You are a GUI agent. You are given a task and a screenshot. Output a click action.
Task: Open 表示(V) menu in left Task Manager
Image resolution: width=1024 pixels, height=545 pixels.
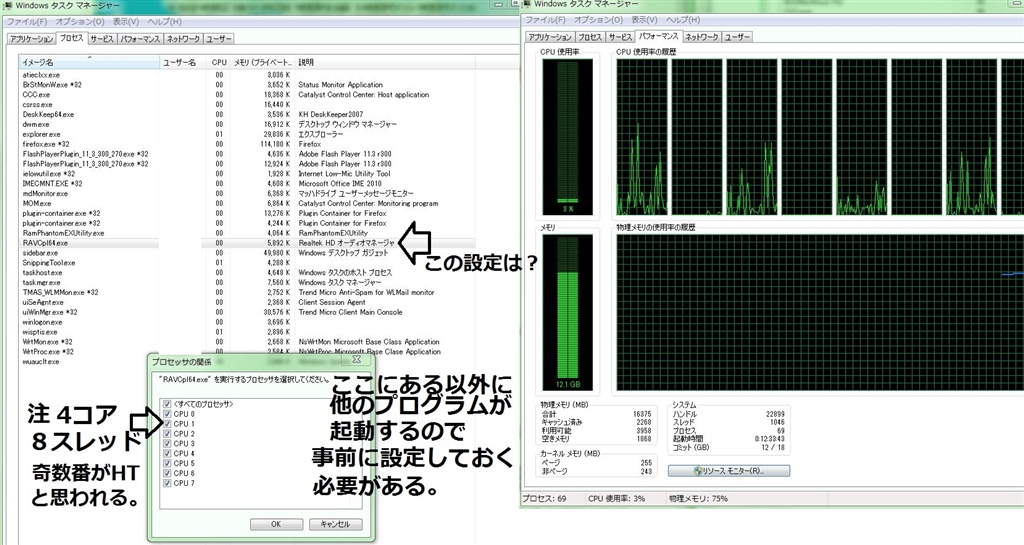point(126,22)
